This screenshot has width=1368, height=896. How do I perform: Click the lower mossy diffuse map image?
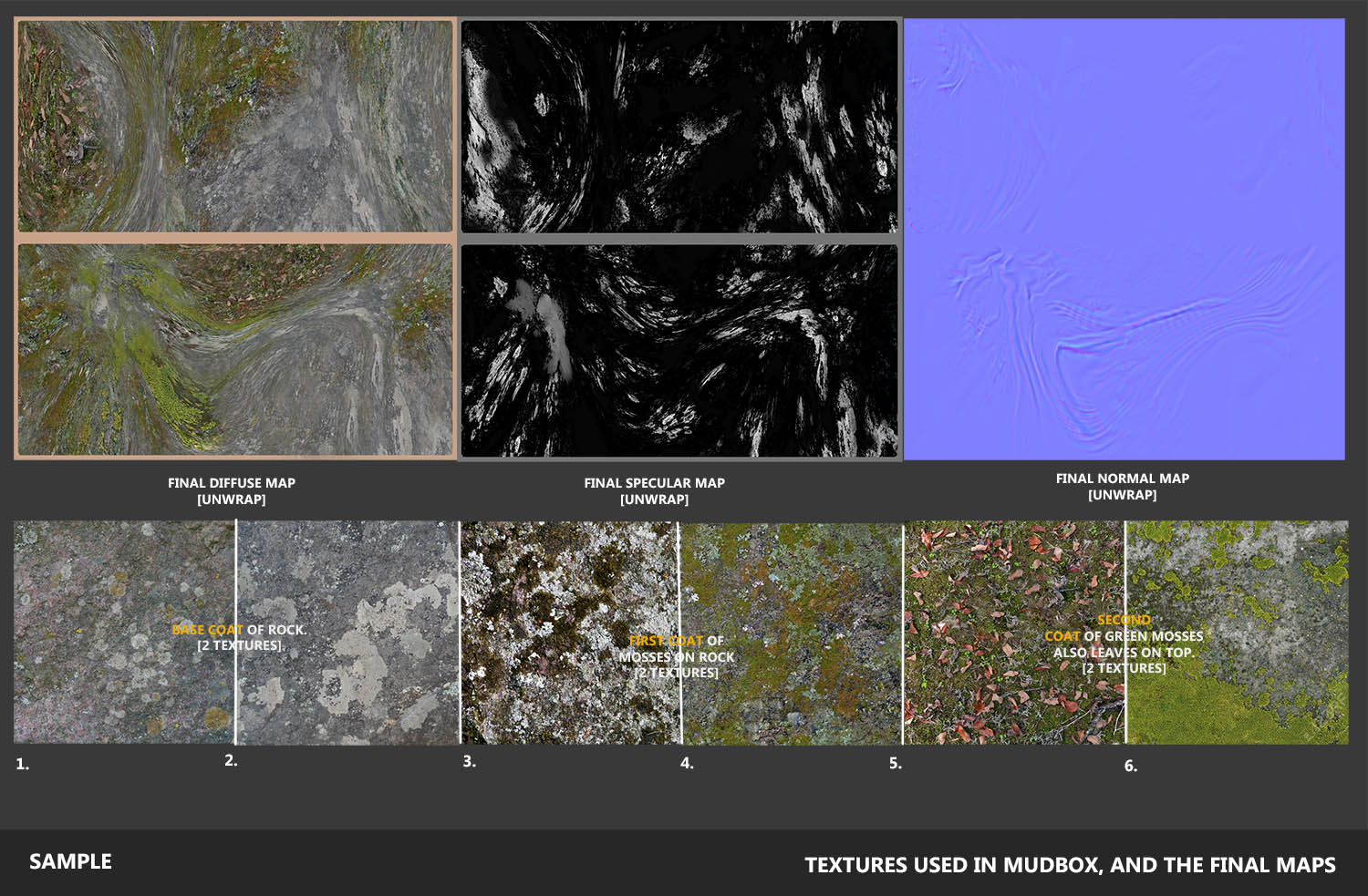coord(235,349)
